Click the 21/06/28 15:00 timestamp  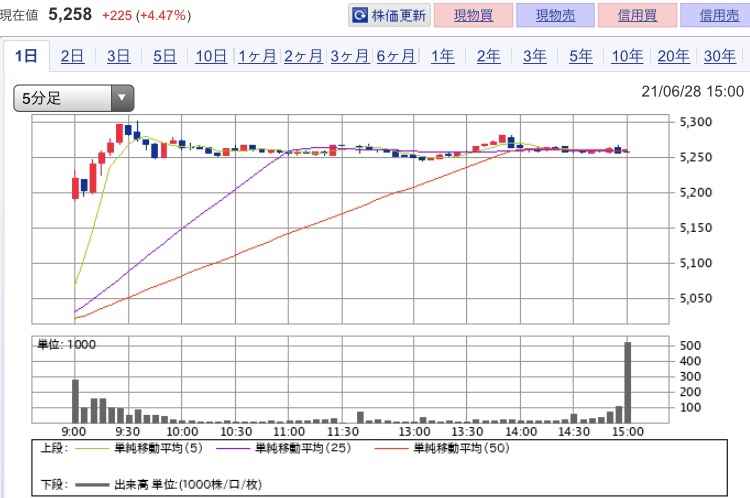(x=693, y=91)
